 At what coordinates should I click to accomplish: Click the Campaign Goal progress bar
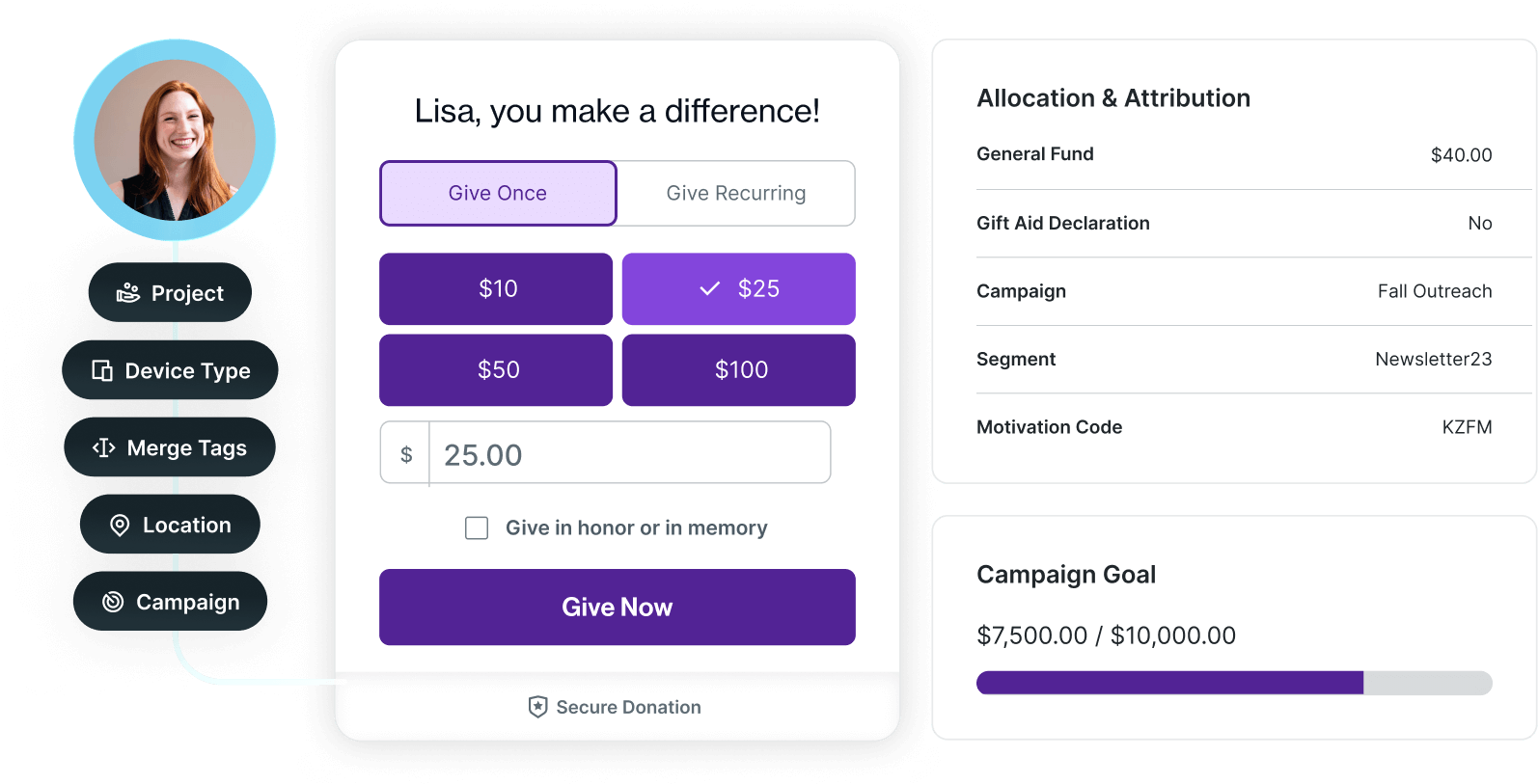(1234, 683)
